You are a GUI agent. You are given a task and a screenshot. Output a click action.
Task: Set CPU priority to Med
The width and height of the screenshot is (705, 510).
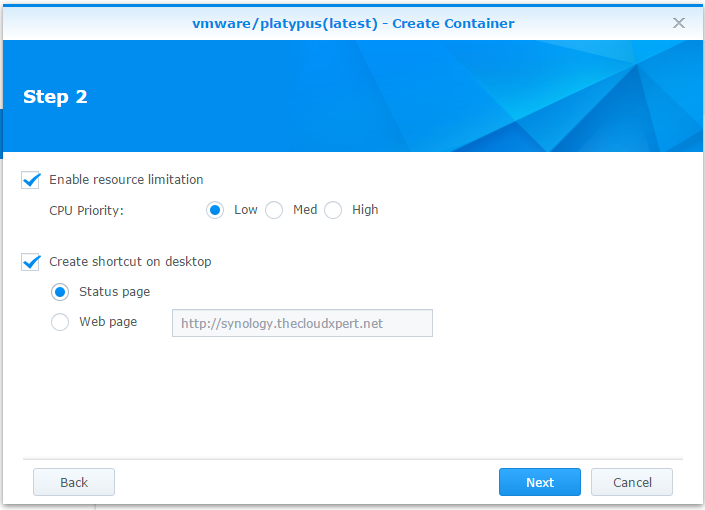[x=274, y=210]
